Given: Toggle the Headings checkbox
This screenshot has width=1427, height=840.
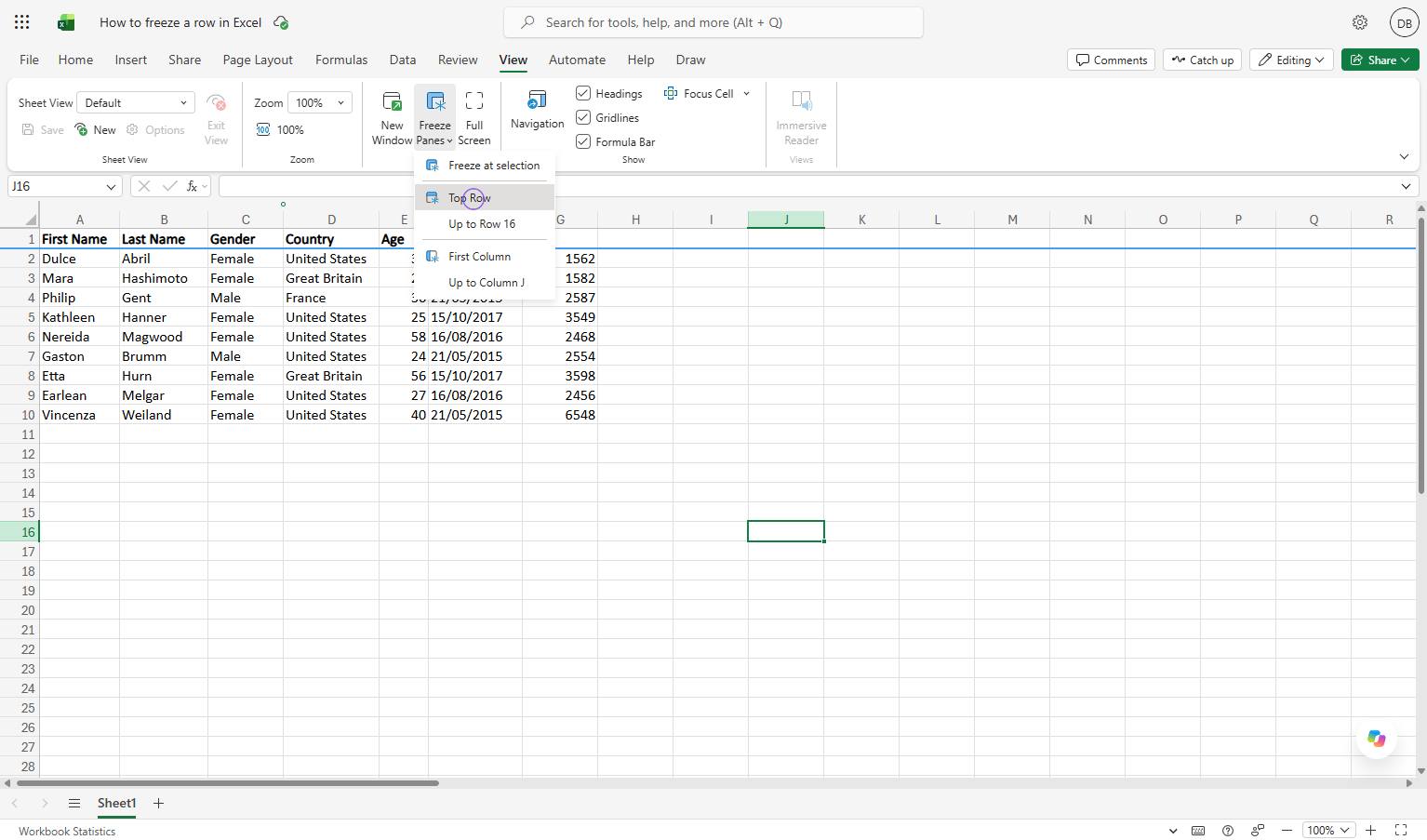Looking at the screenshot, I should [583, 93].
